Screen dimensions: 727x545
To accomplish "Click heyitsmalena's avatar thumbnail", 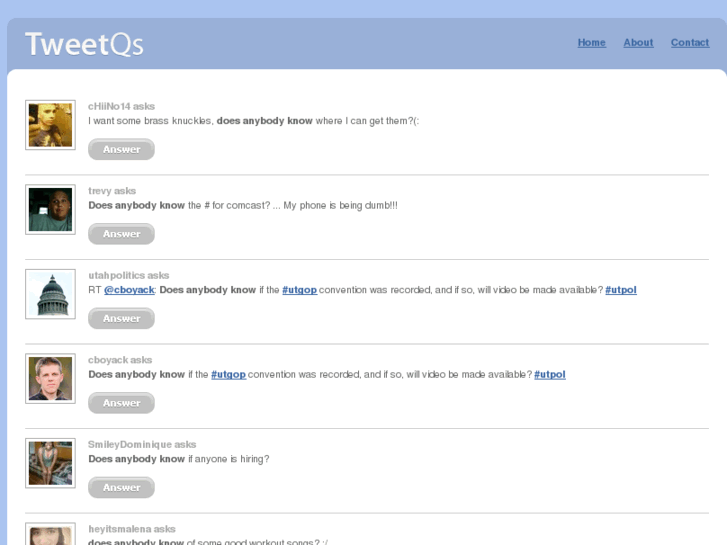I will 51,534.
